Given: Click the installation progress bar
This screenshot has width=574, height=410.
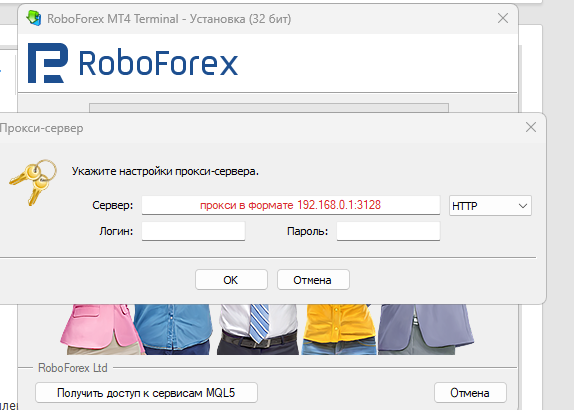Looking at the screenshot, I should tap(269, 108).
